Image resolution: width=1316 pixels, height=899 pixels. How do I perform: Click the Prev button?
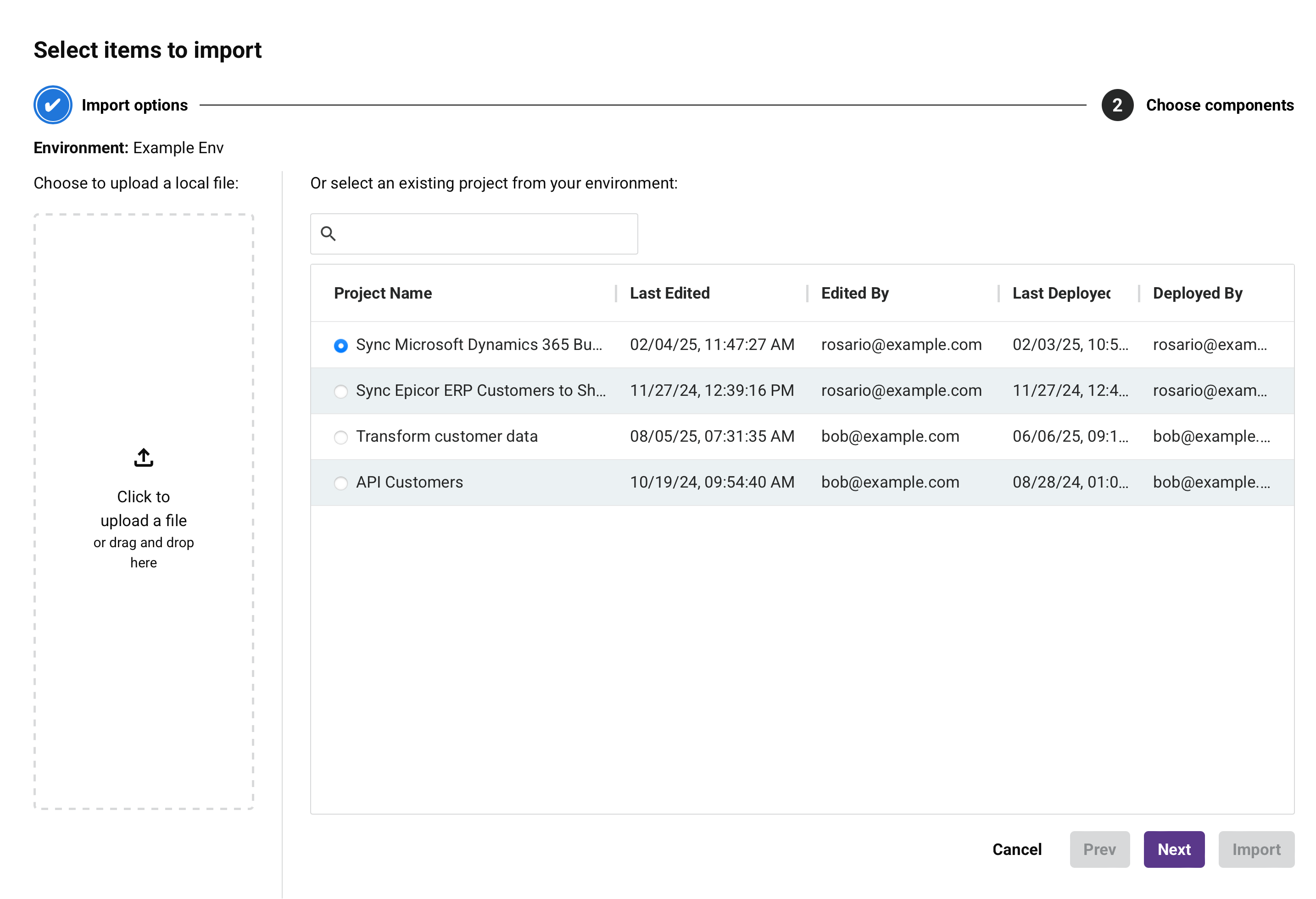(1099, 849)
